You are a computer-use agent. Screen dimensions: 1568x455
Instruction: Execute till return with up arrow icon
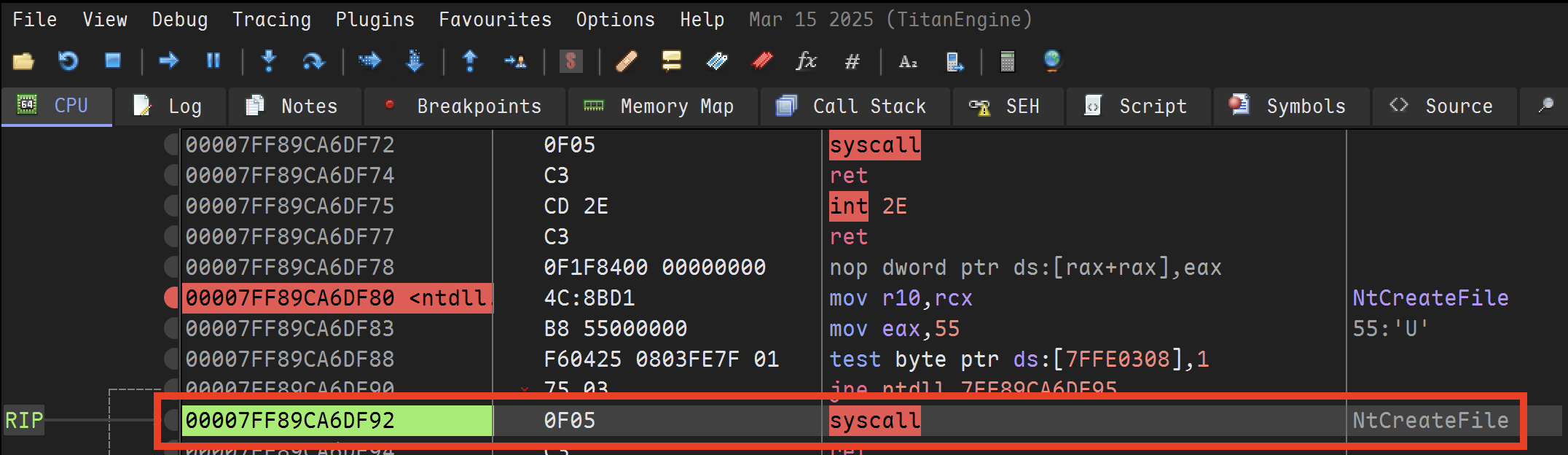pos(470,61)
